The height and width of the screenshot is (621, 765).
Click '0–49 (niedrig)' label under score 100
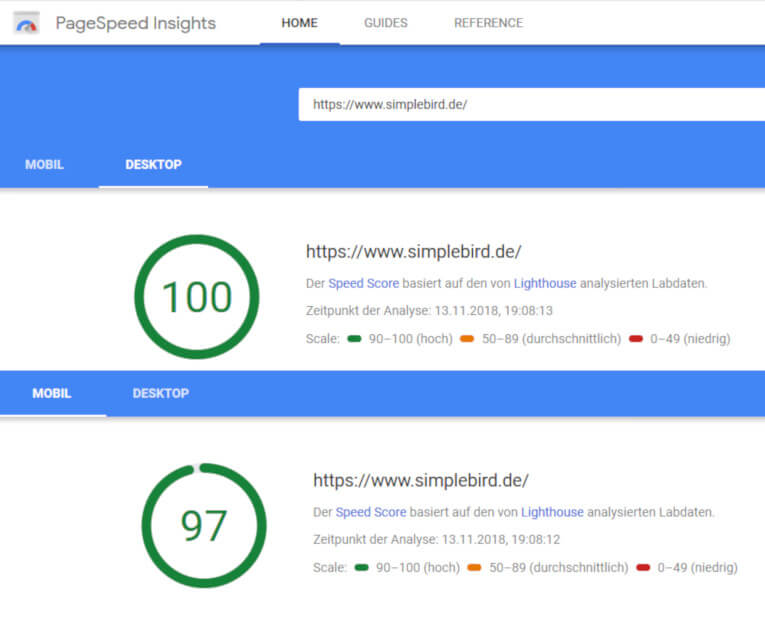pyautogui.click(x=690, y=339)
